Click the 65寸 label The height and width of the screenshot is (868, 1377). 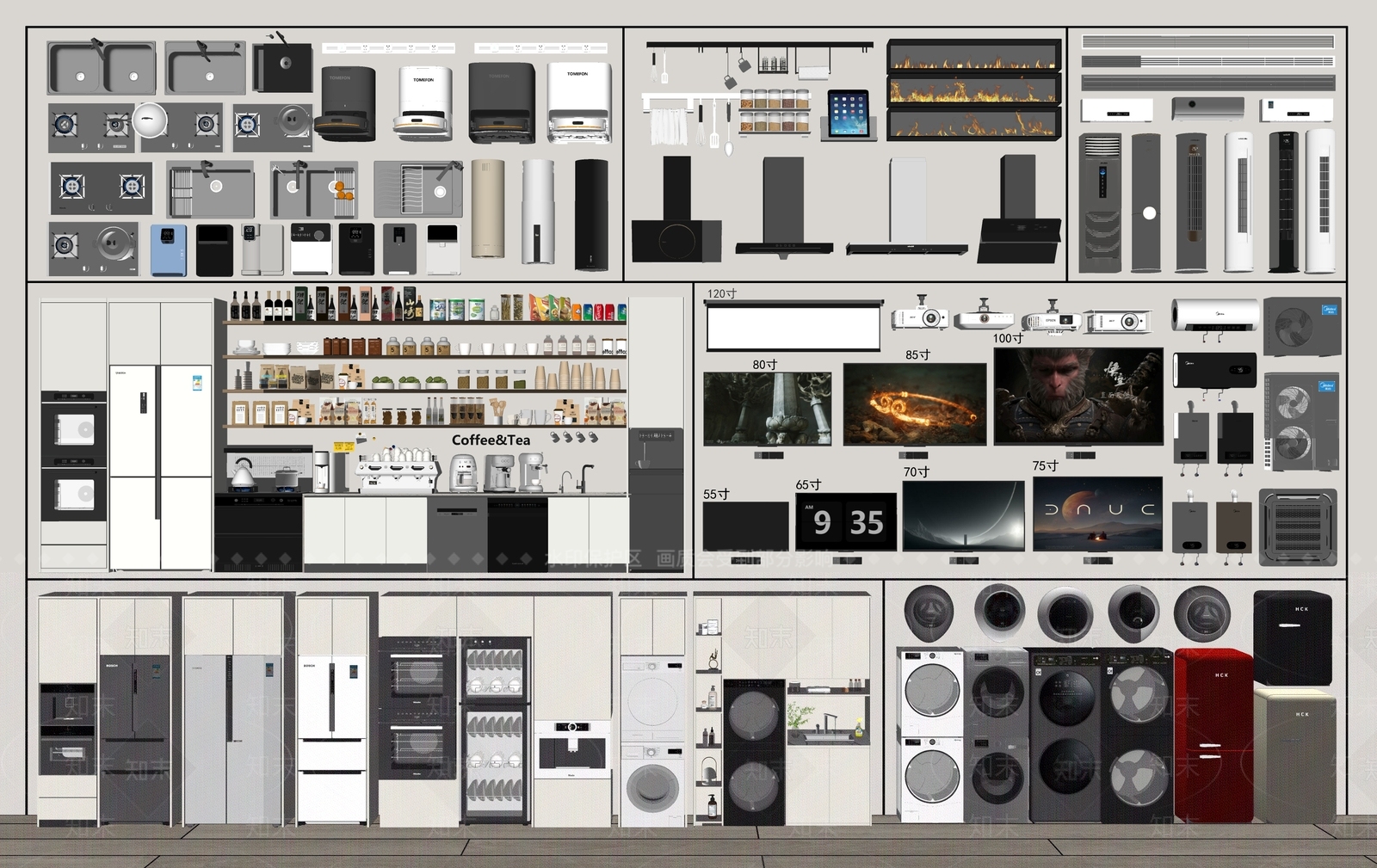[808, 484]
